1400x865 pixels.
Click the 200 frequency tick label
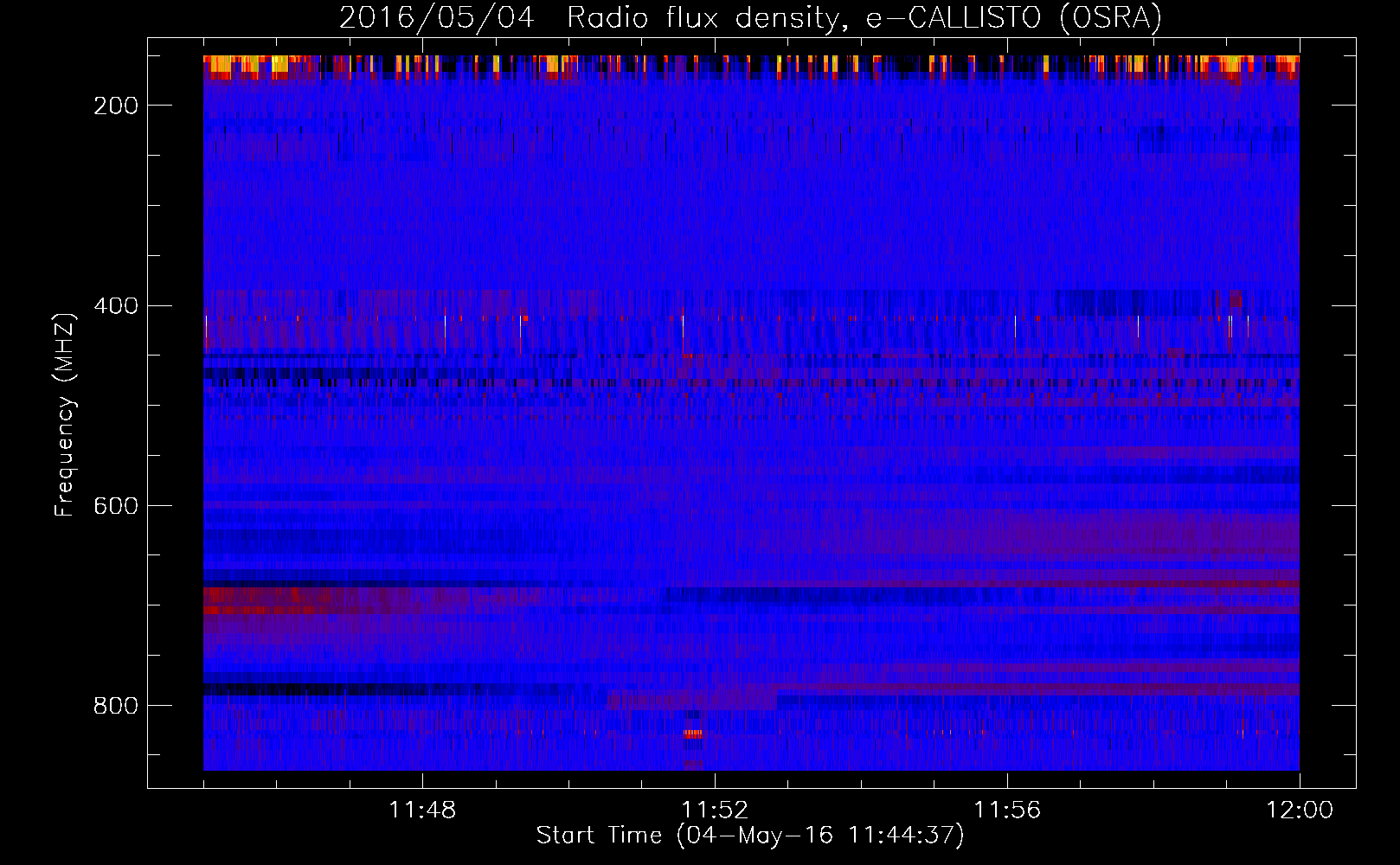(x=116, y=106)
